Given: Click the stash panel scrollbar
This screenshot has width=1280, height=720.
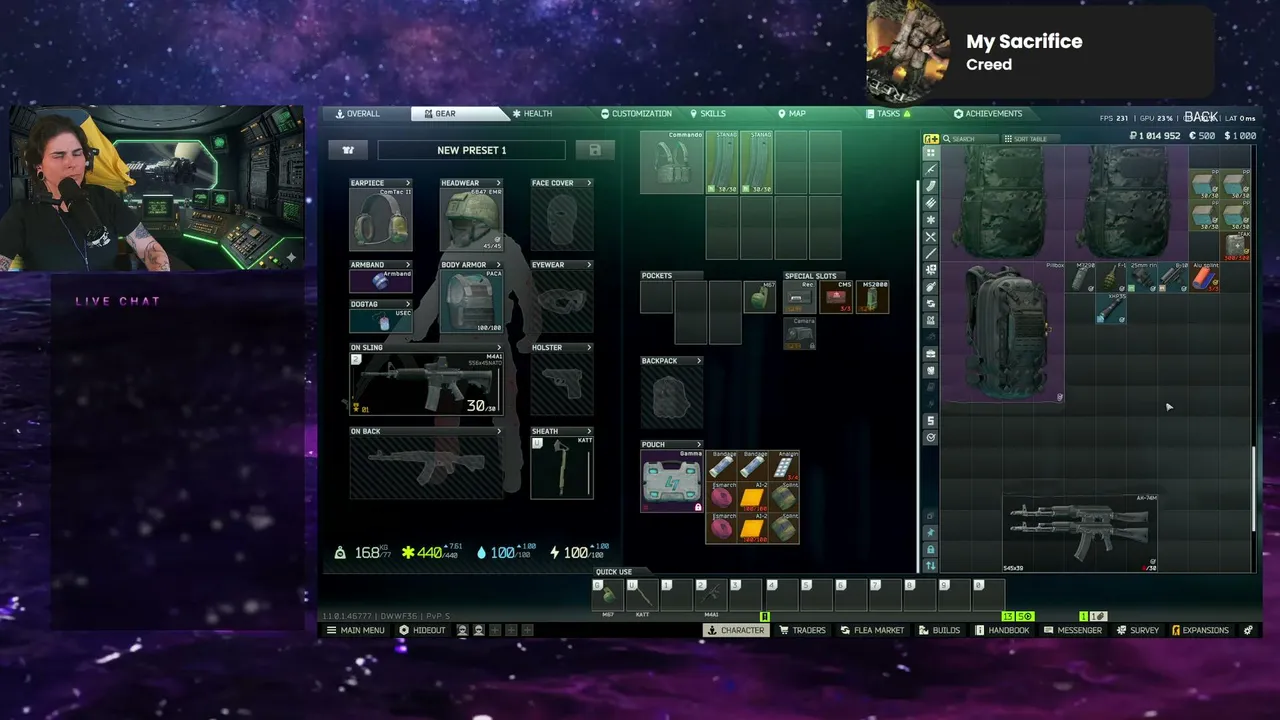Looking at the screenshot, I should tap(1253, 489).
